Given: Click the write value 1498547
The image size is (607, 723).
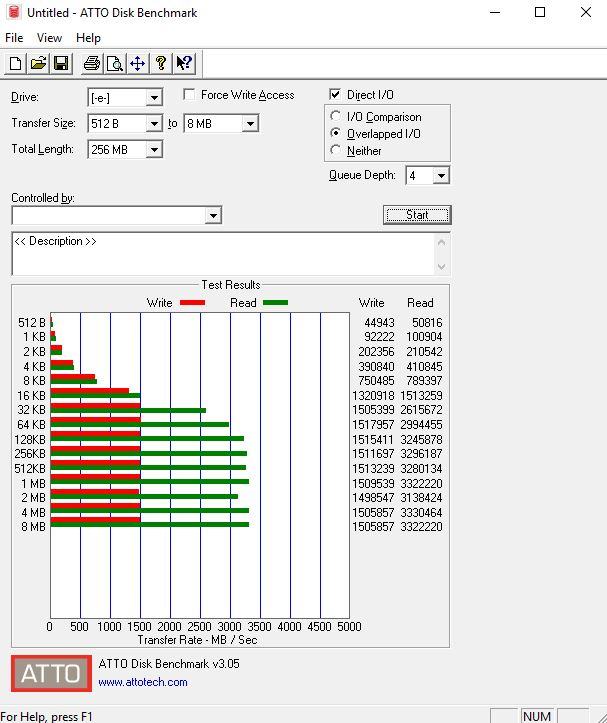Looking at the screenshot, I should (x=374, y=498).
